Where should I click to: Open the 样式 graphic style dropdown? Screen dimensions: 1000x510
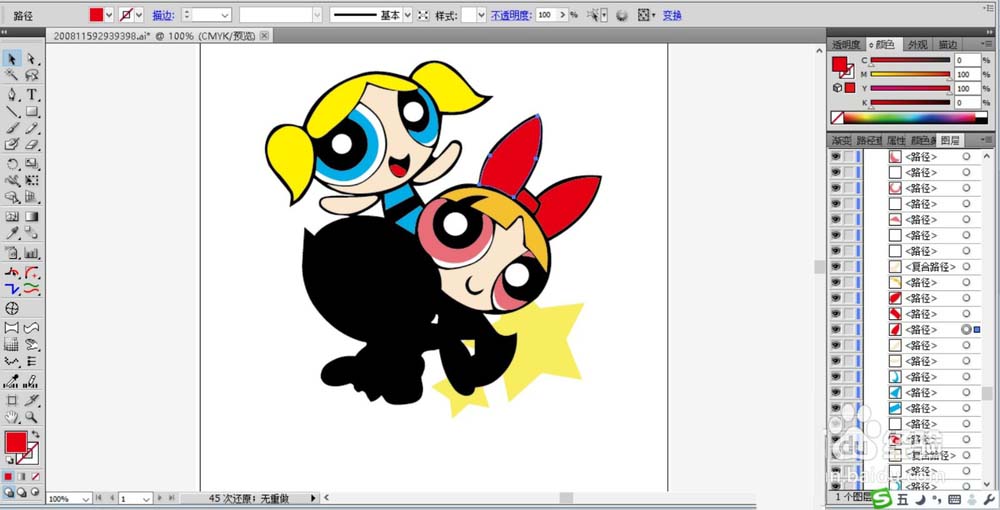482,15
